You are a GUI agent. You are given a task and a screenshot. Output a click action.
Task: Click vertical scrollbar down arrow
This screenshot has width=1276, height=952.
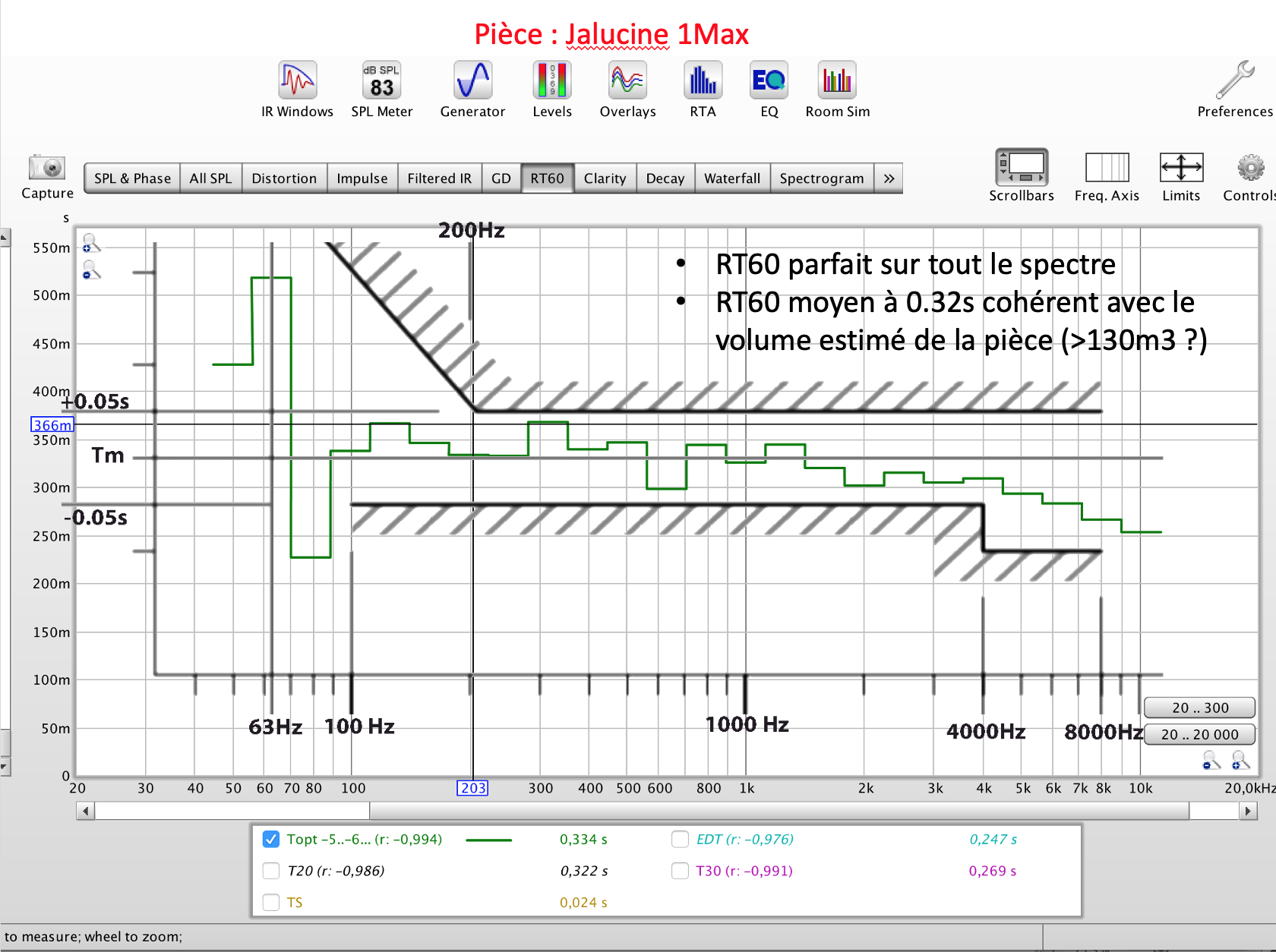(5, 766)
